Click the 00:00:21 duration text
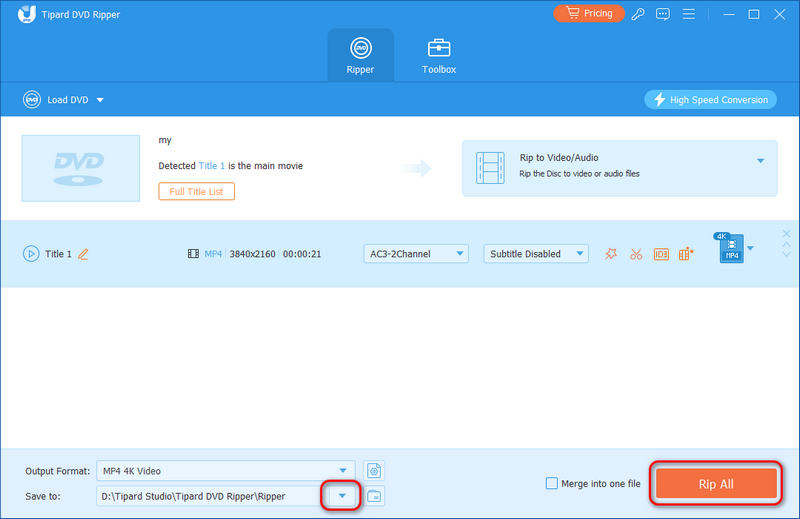This screenshot has width=800, height=519. (302, 254)
